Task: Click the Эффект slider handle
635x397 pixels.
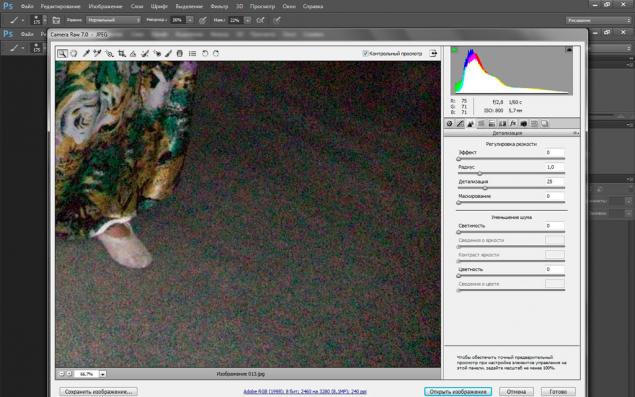Action: coord(459,159)
